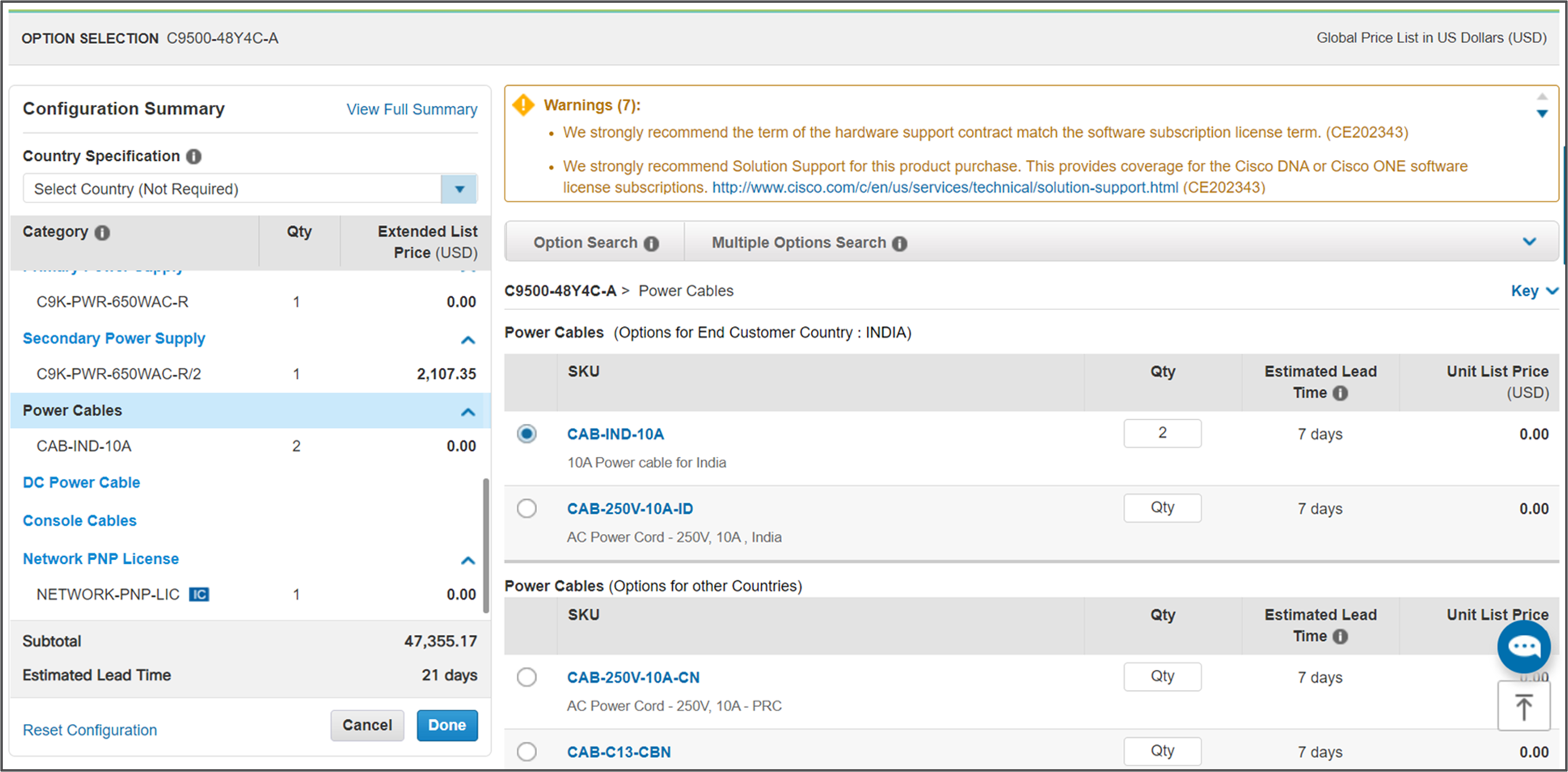The width and height of the screenshot is (1568, 772).
Task: Select the CAB-C13-CBN radio button
Action: coord(527,751)
